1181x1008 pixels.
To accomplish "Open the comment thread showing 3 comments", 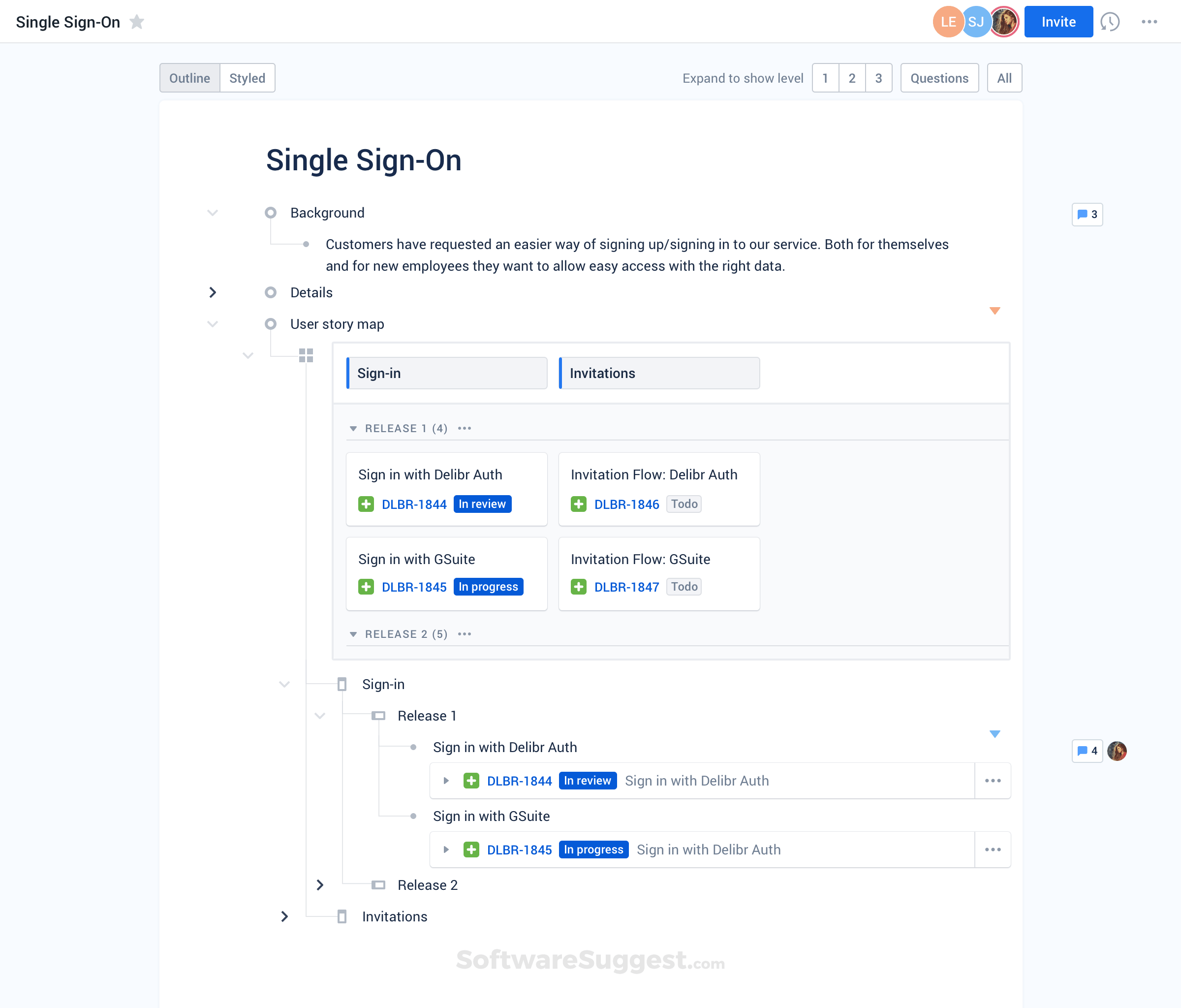I will tap(1087, 215).
